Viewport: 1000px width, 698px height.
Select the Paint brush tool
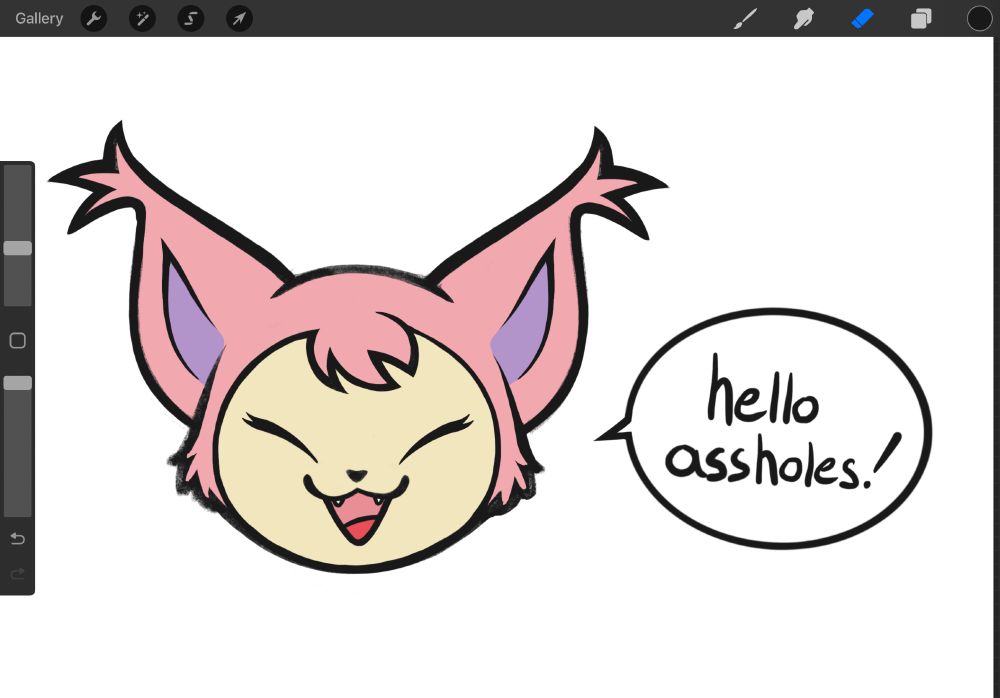tap(745, 19)
